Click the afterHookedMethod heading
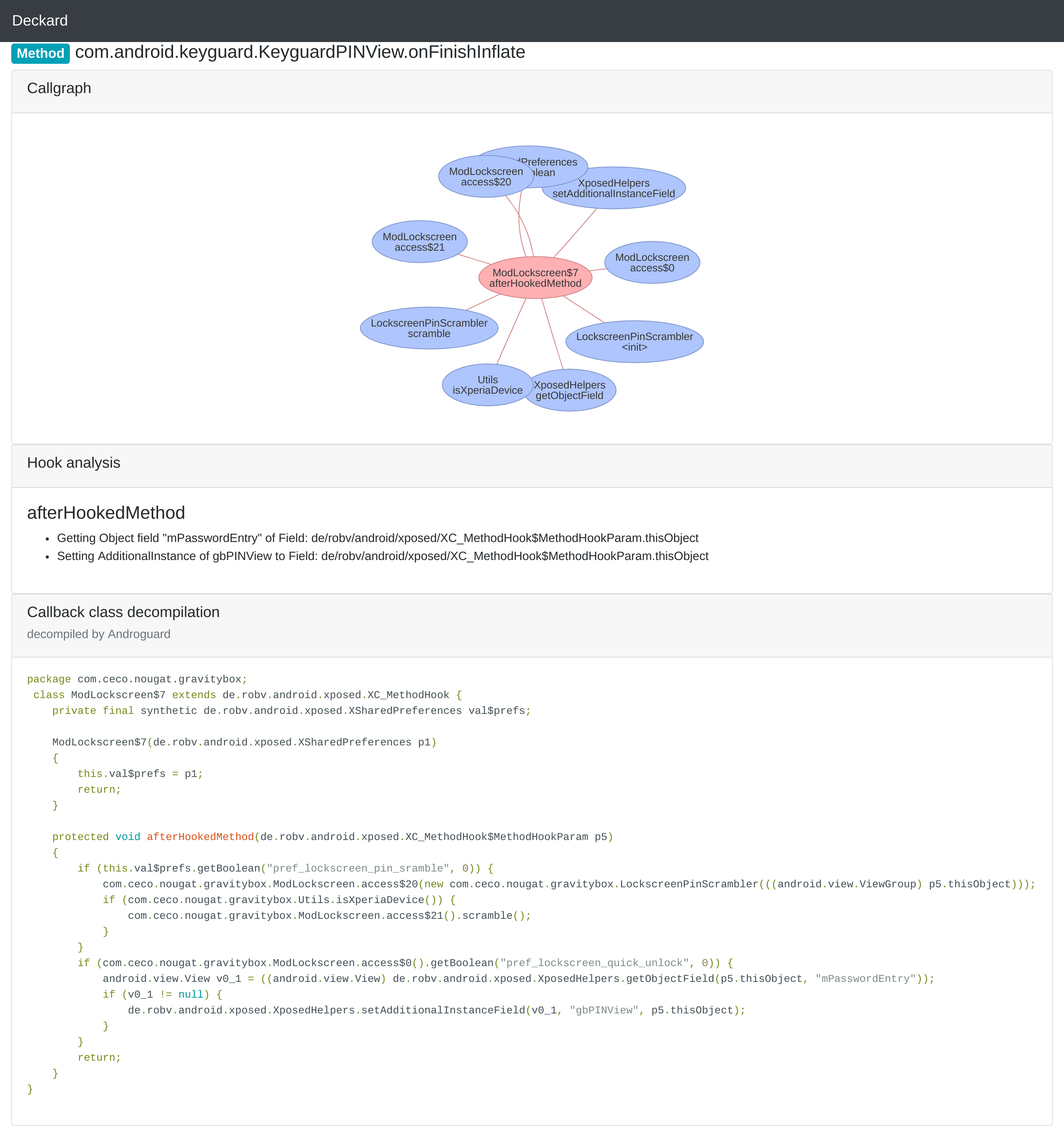Viewport: 1064px width, 1126px height. point(106,513)
